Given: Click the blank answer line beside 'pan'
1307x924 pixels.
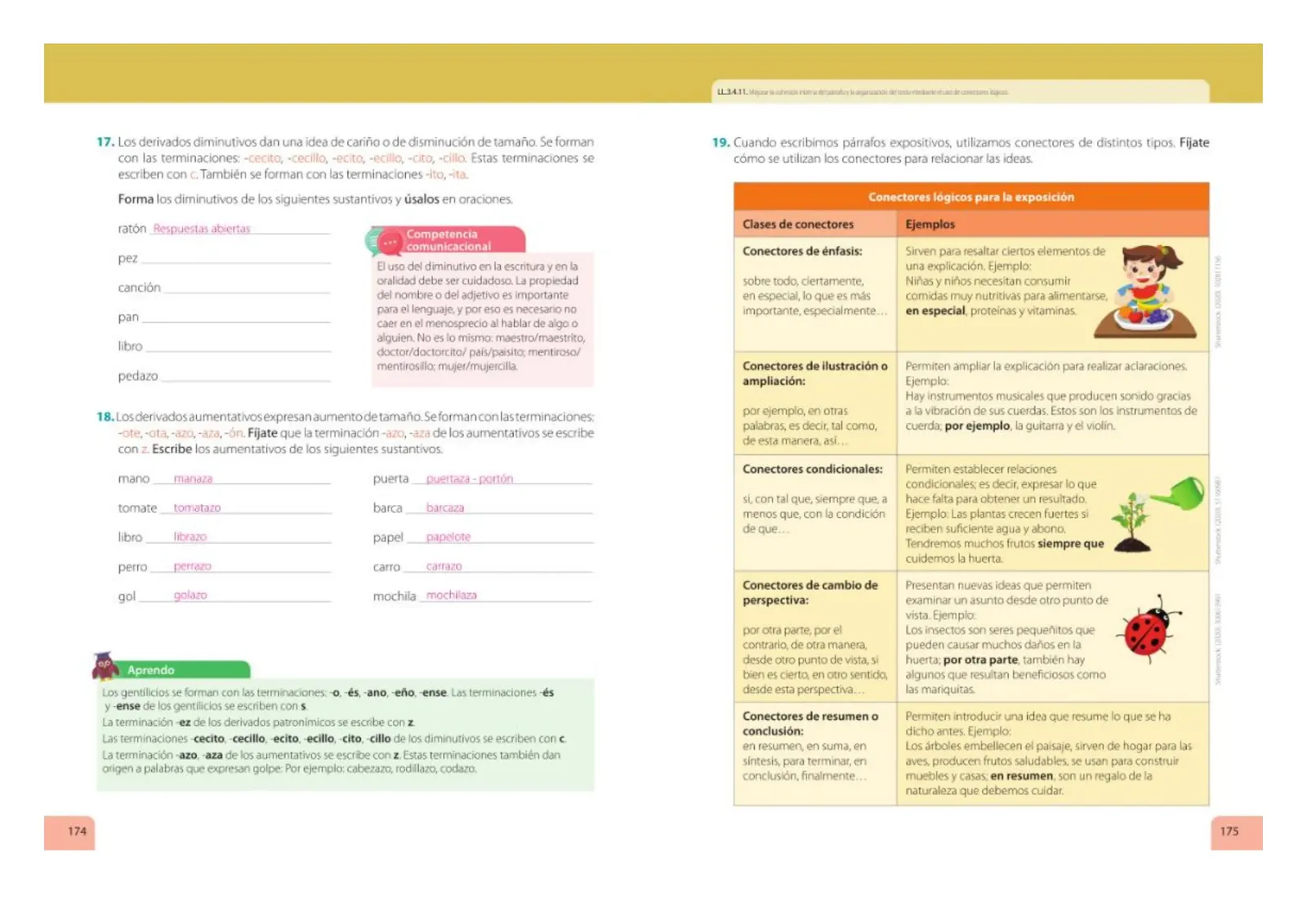Looking at the screenshot, I should pos(236,319).
